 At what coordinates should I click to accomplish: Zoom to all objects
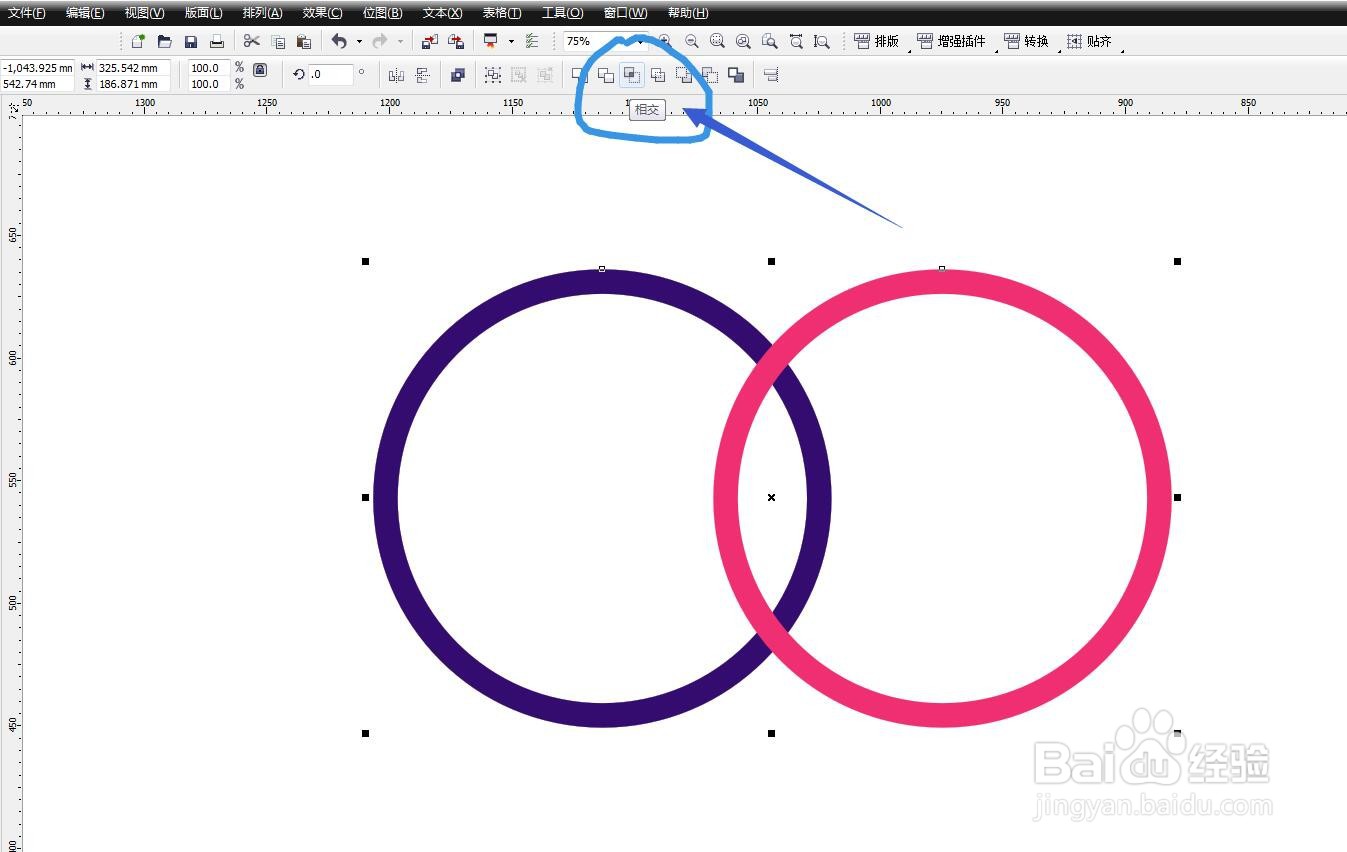tap(743, 41)
